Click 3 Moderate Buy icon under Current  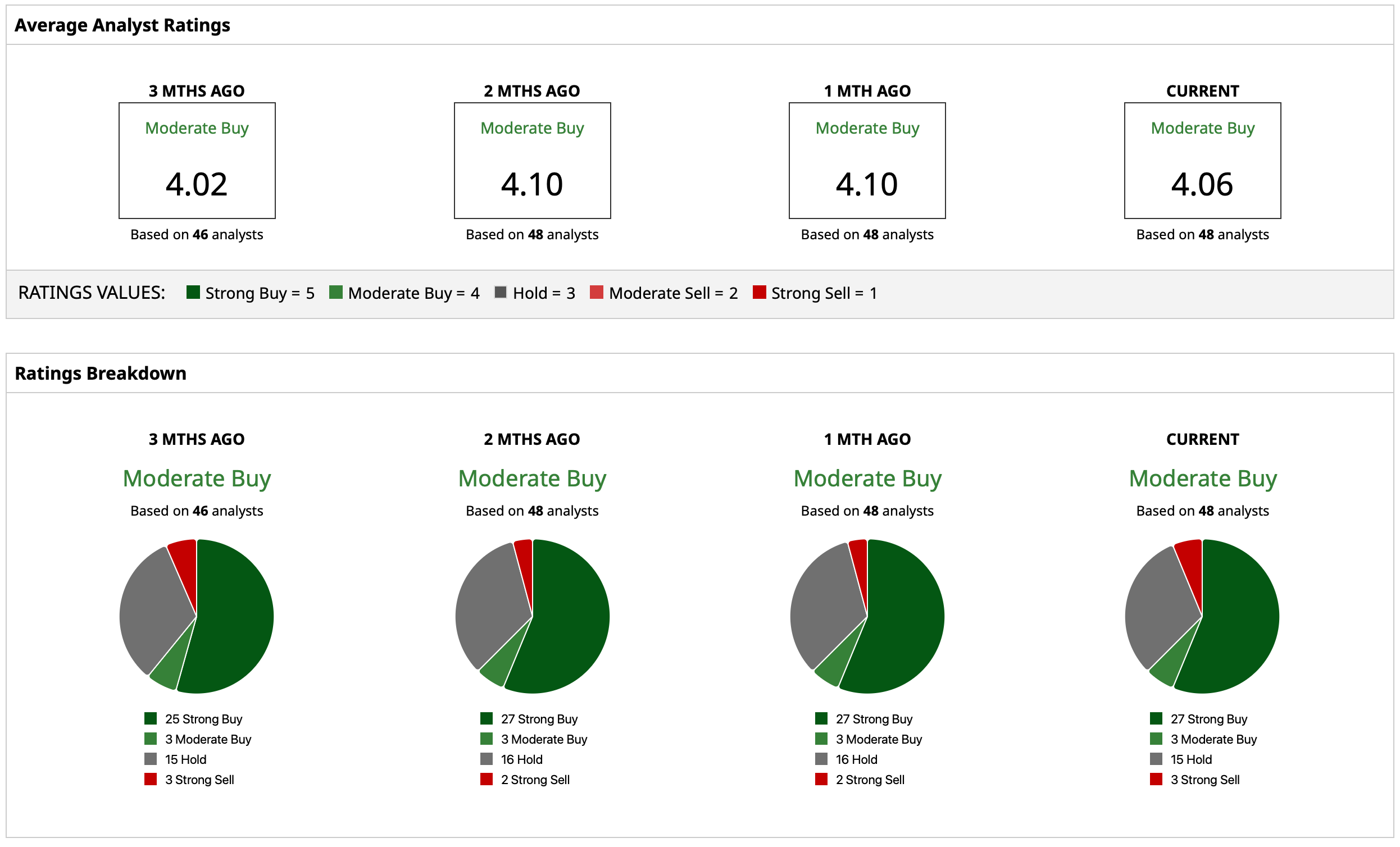[1156, 739]
